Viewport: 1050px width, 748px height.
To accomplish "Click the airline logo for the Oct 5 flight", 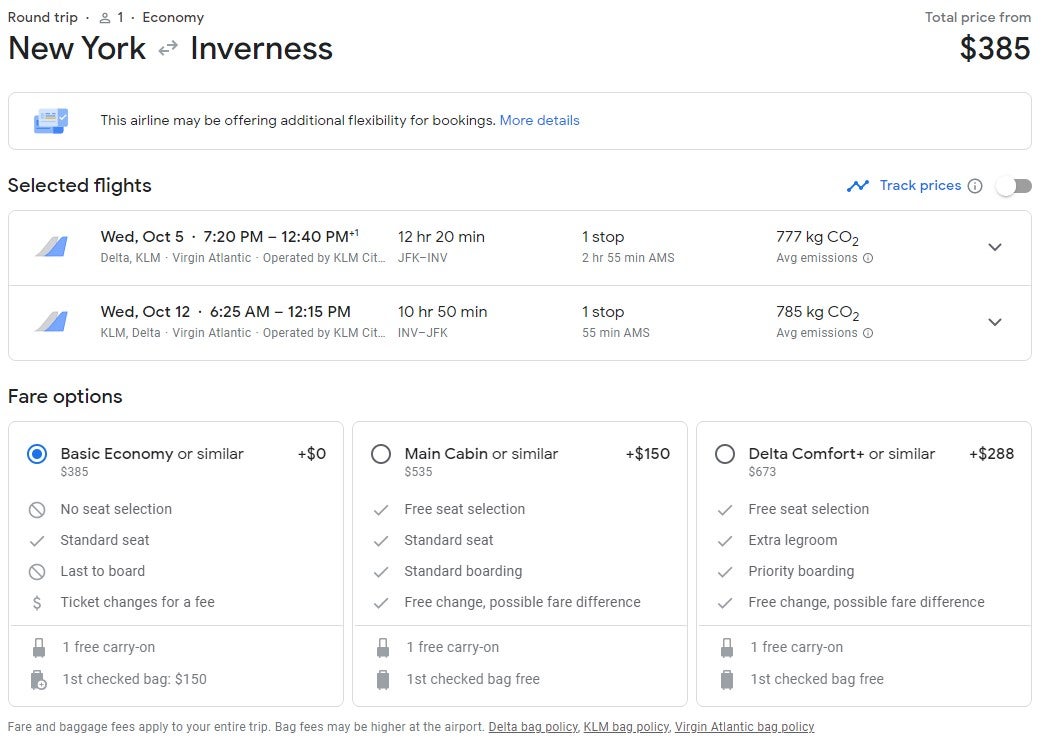I will pyautogui.click(x=52, y=247).
